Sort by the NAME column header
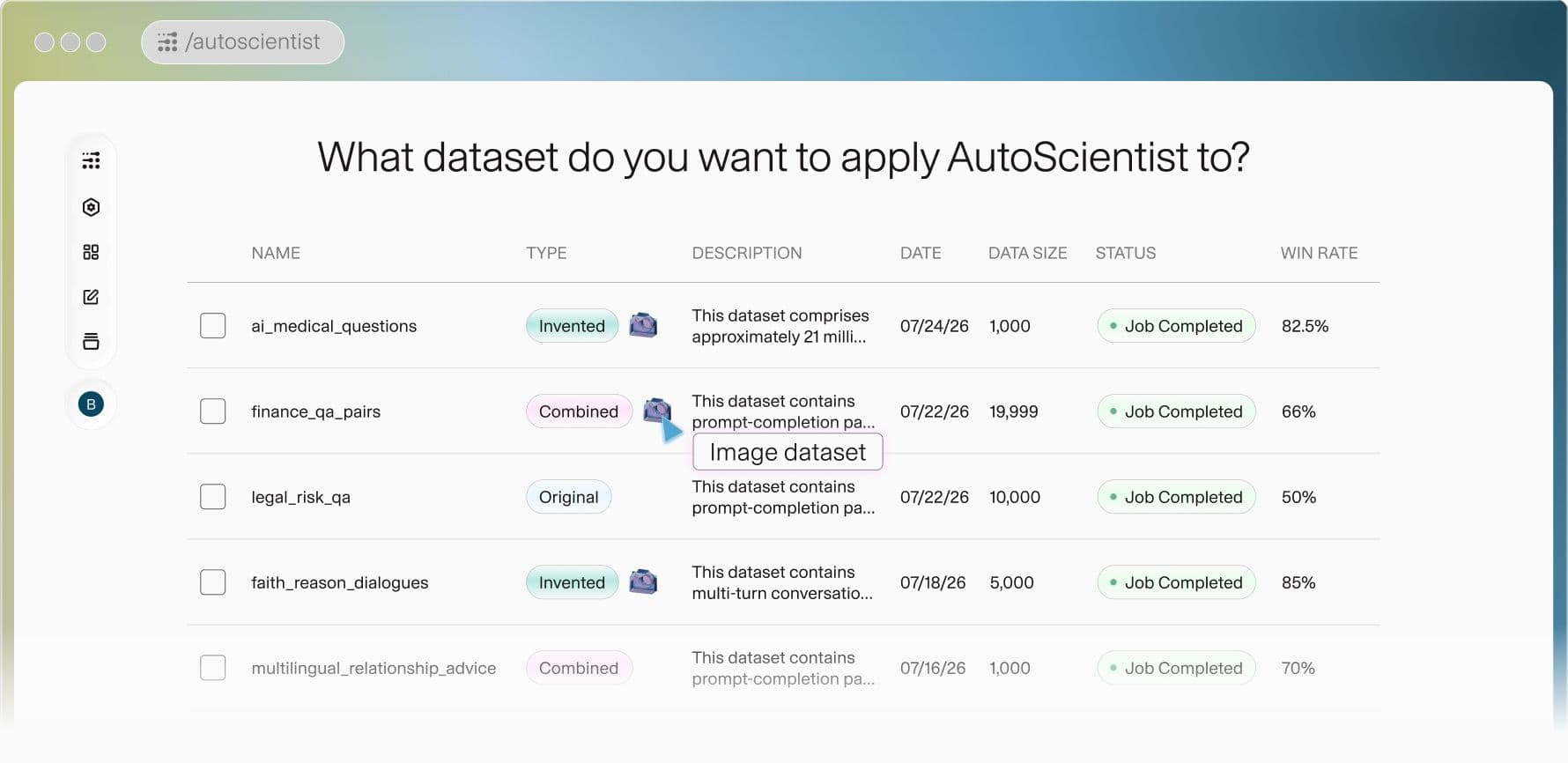The height and width of the screenshot is (763, 1568). pos(276,253)
